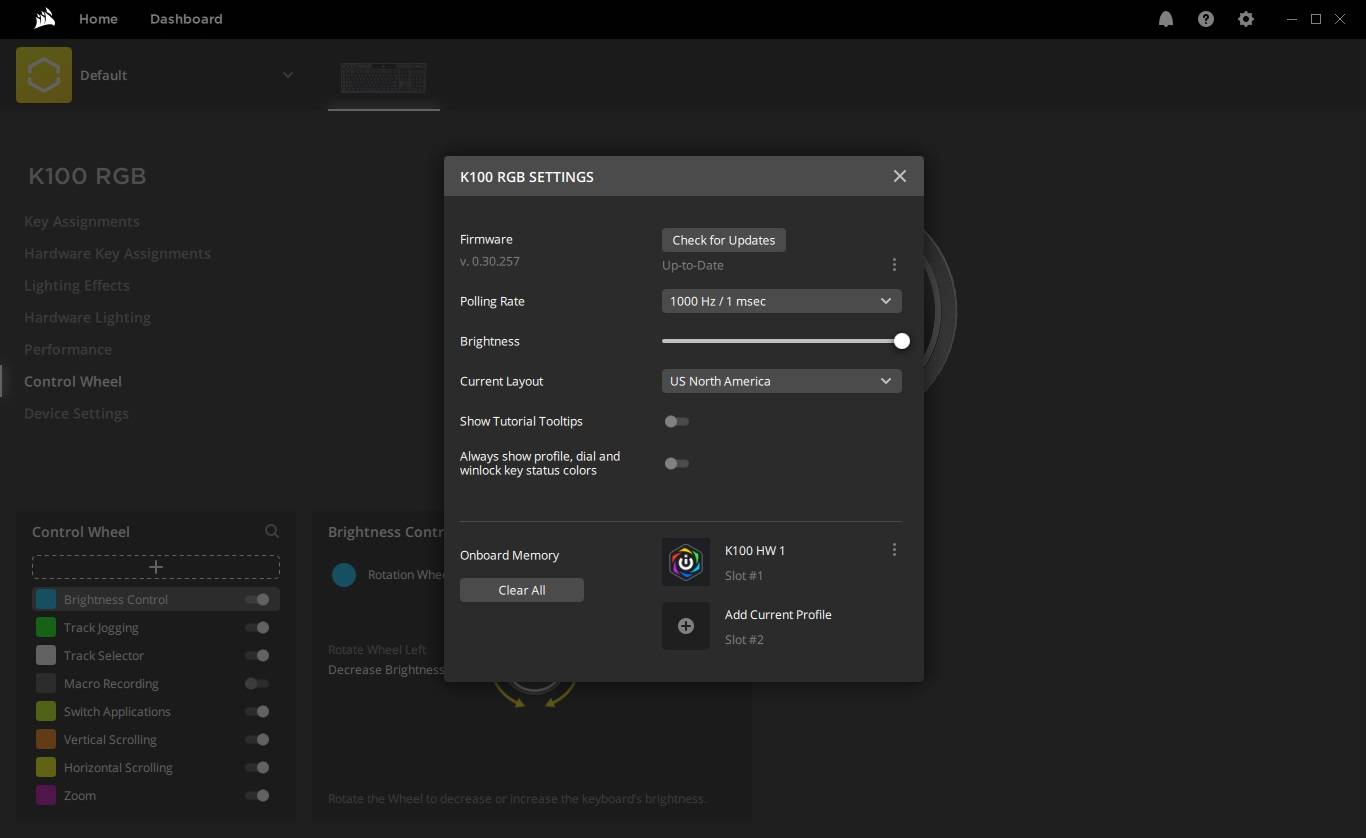This screenshot has width=1366, height=838.
Task: Toggle Show Tutorial Tooltips switch
Action: (x=677, y=421)
